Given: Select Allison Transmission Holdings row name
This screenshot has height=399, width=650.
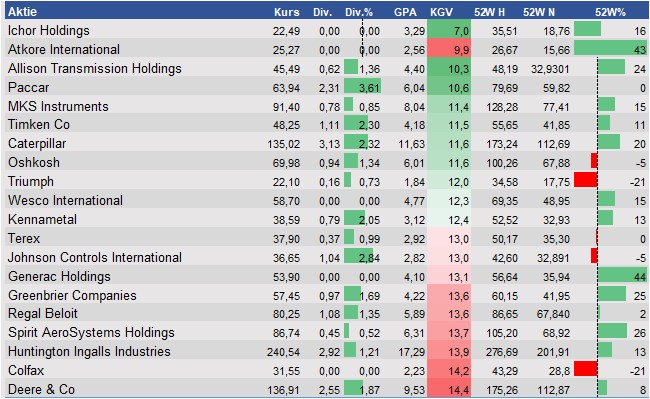Looking at the screenshot, I should pyautogui.click(x=95, y=68).
